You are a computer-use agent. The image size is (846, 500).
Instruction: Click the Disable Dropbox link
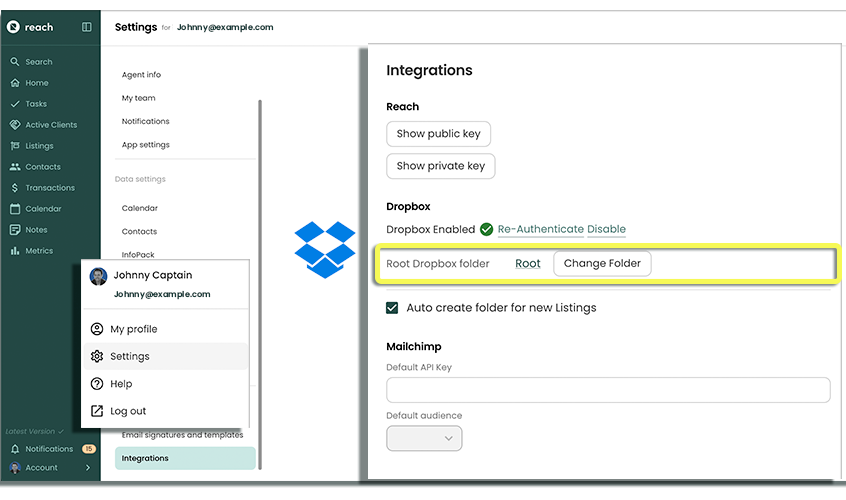point(606,229)
